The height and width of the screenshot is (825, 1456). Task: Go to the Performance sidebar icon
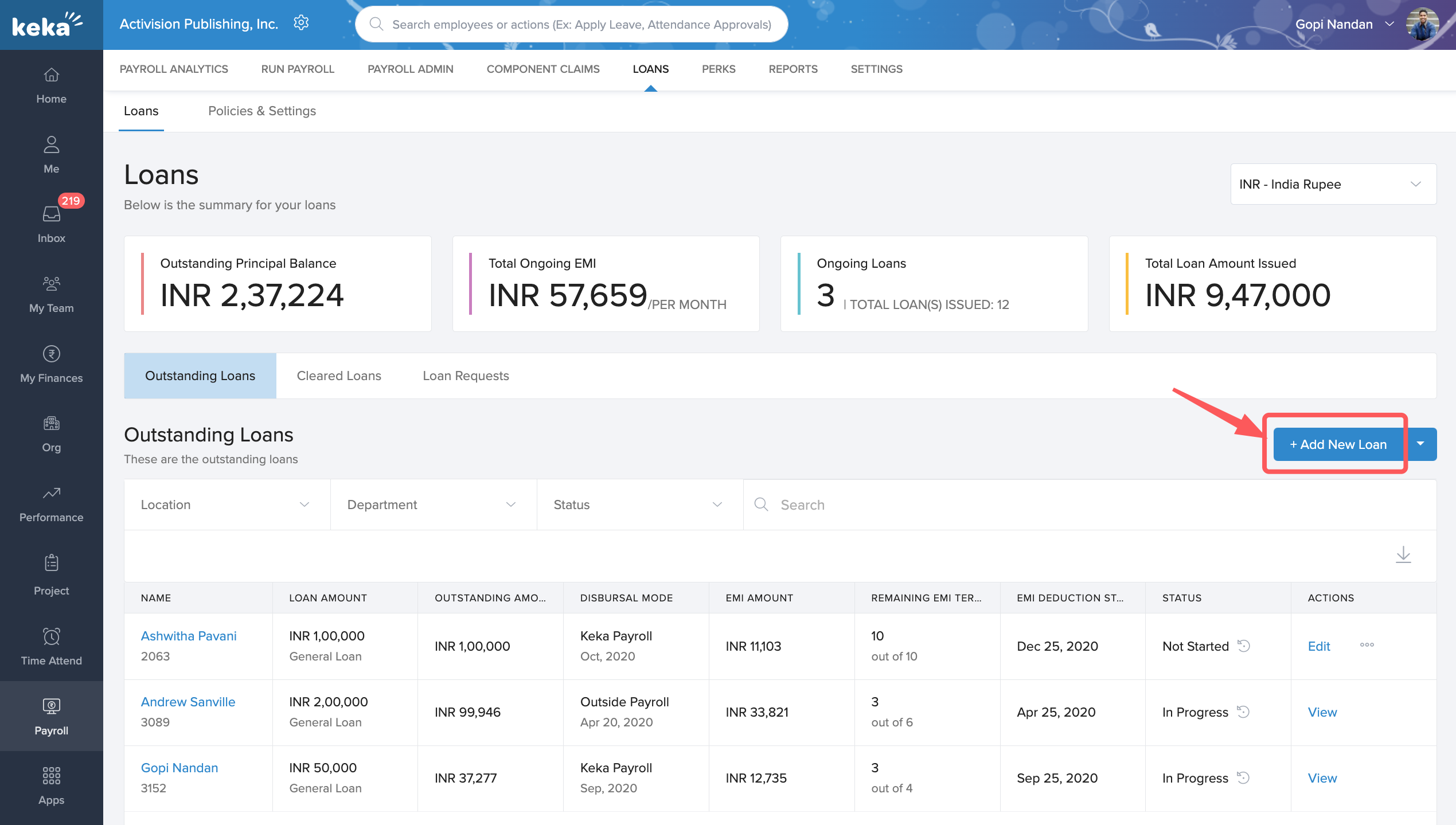pyautogui.click(x=51, y=493)
